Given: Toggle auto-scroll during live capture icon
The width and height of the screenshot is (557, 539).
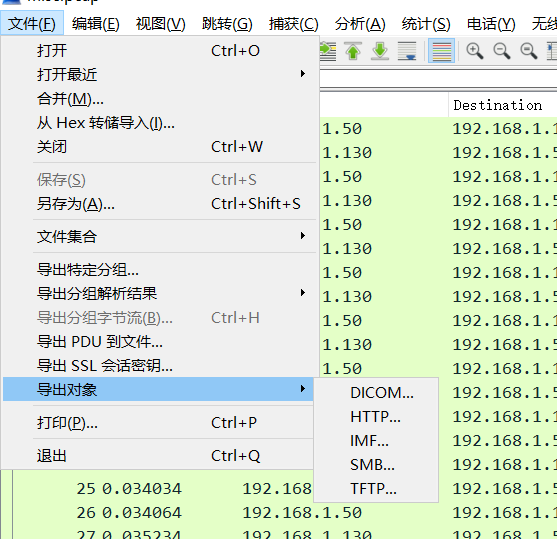Looking at the screenshot, I should coord(407,51).
